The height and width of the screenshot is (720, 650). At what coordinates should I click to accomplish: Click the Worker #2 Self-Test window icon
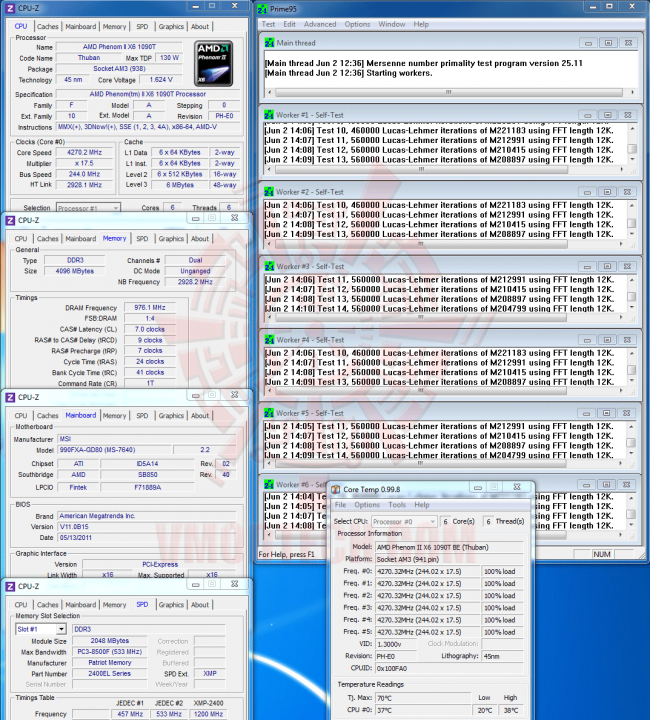269,192
